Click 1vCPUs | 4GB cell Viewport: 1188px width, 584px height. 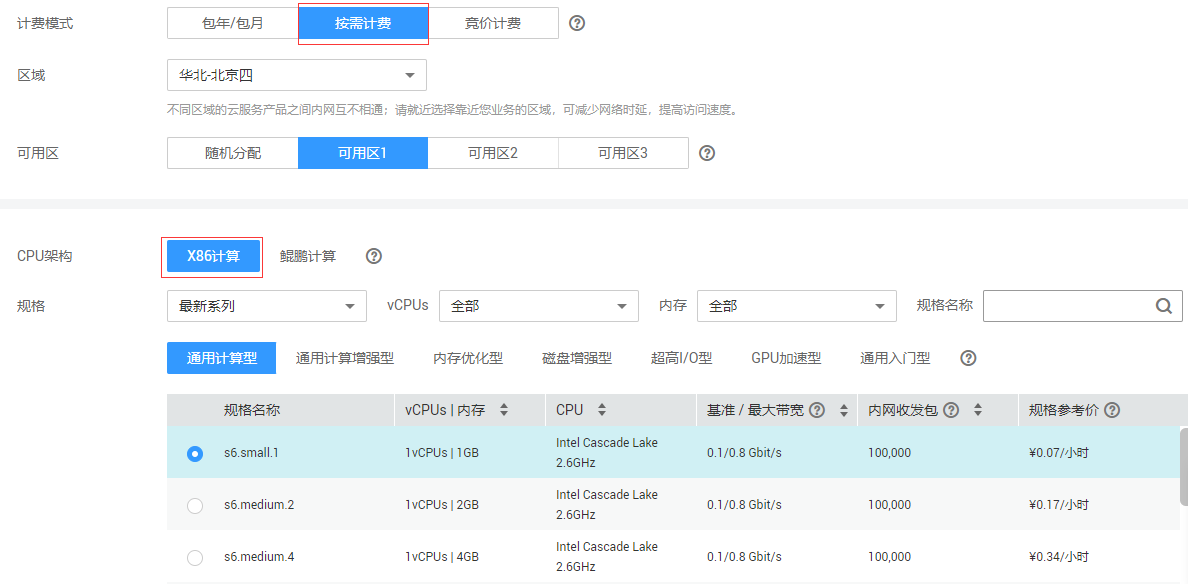pos(442,557)
